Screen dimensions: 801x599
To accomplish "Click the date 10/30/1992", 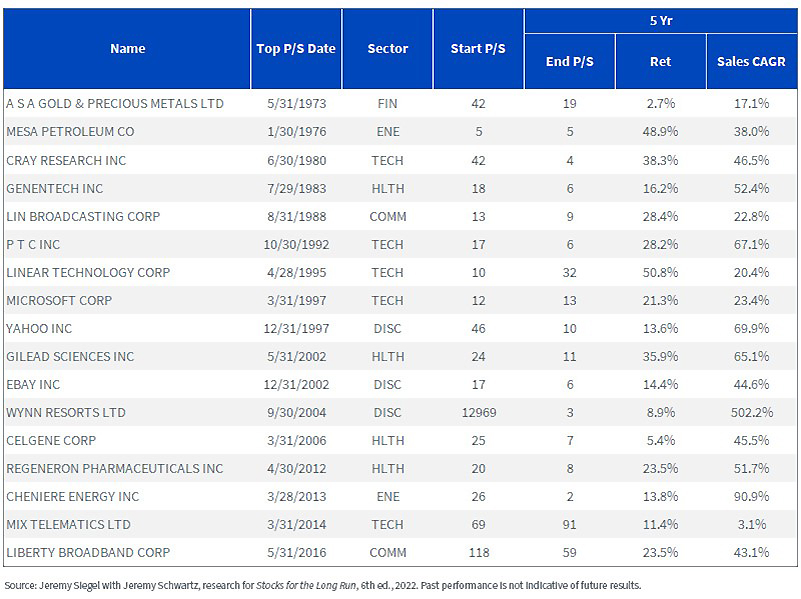I will [x=296, y=245].
